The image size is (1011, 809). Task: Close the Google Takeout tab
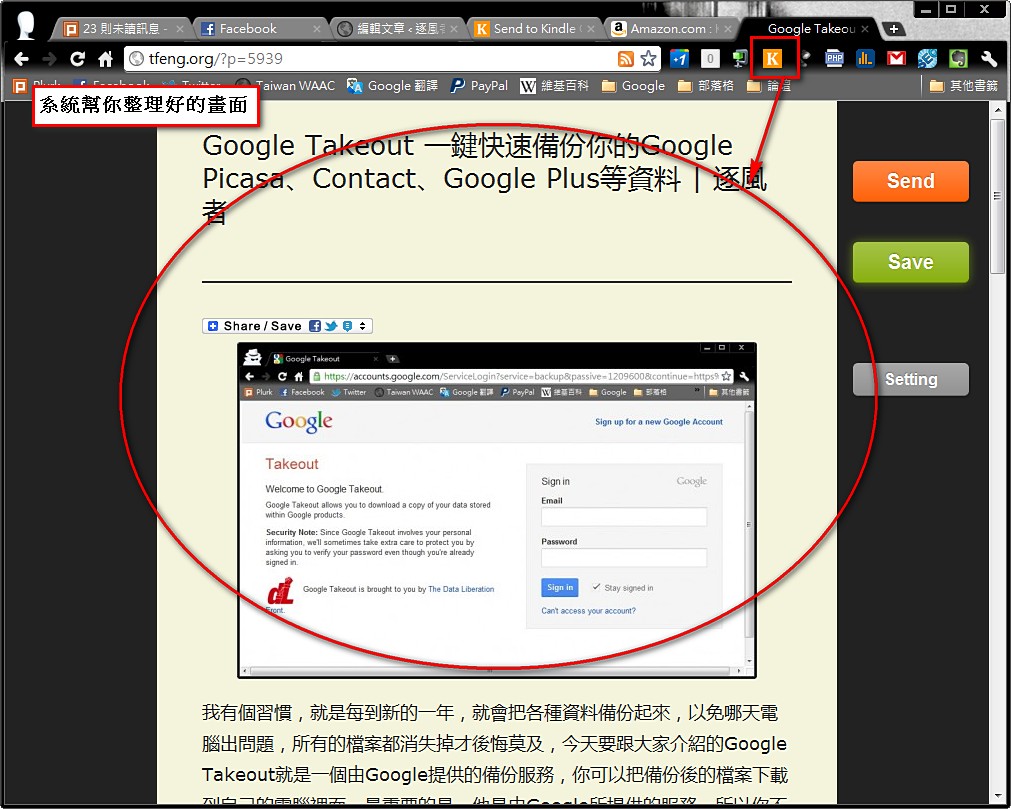[x=865, y=29]
